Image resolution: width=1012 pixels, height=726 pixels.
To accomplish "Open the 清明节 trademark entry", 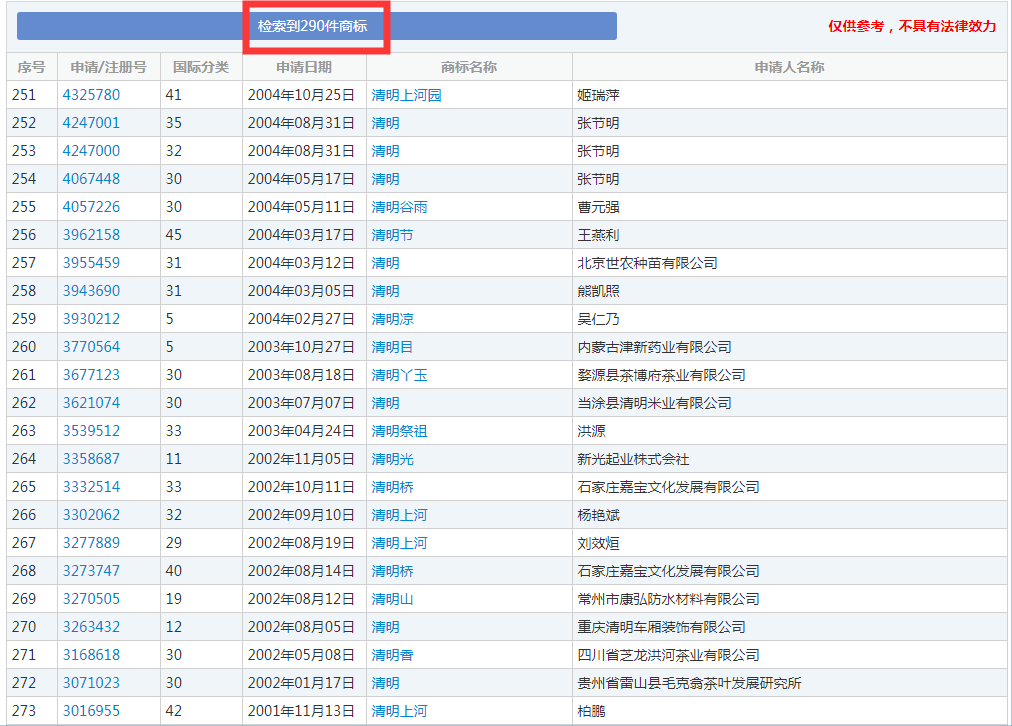I will click(392, 235).
